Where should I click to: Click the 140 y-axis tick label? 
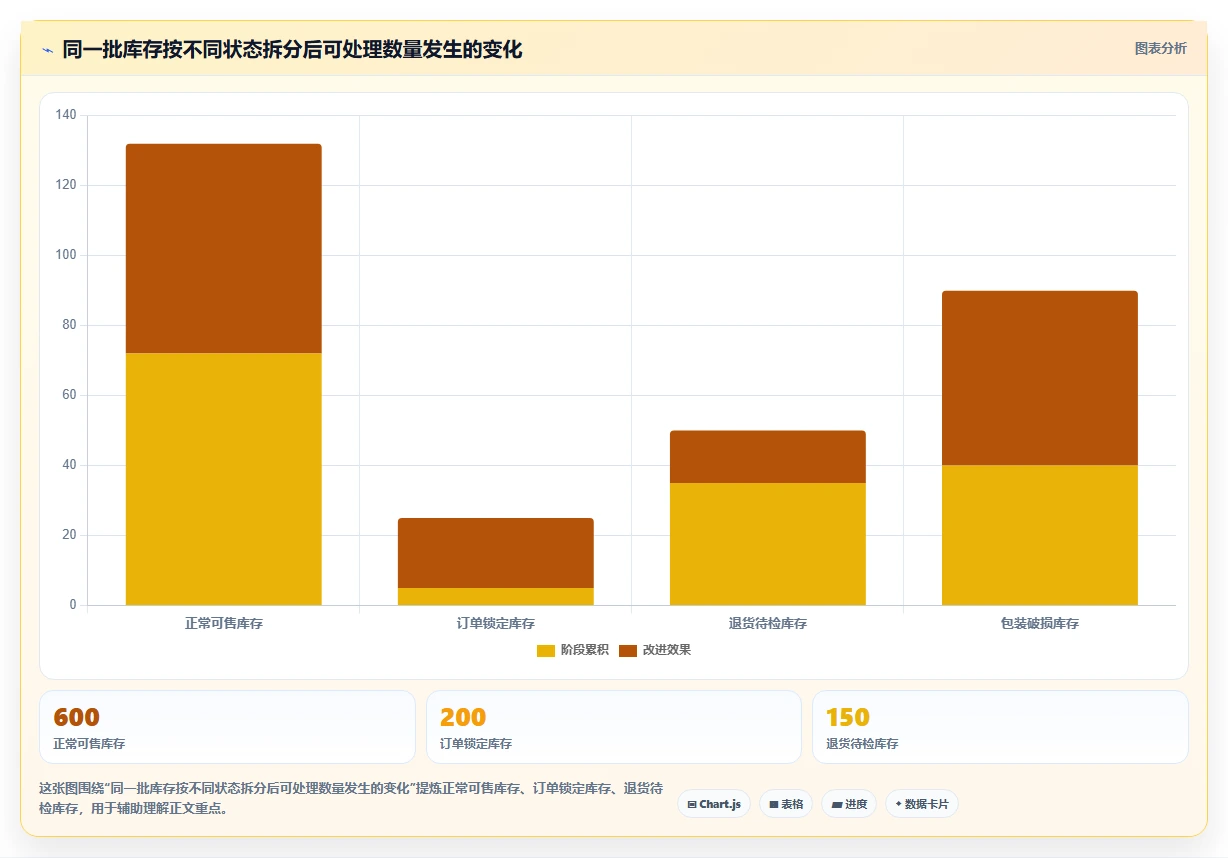click(x=66, y=115)
